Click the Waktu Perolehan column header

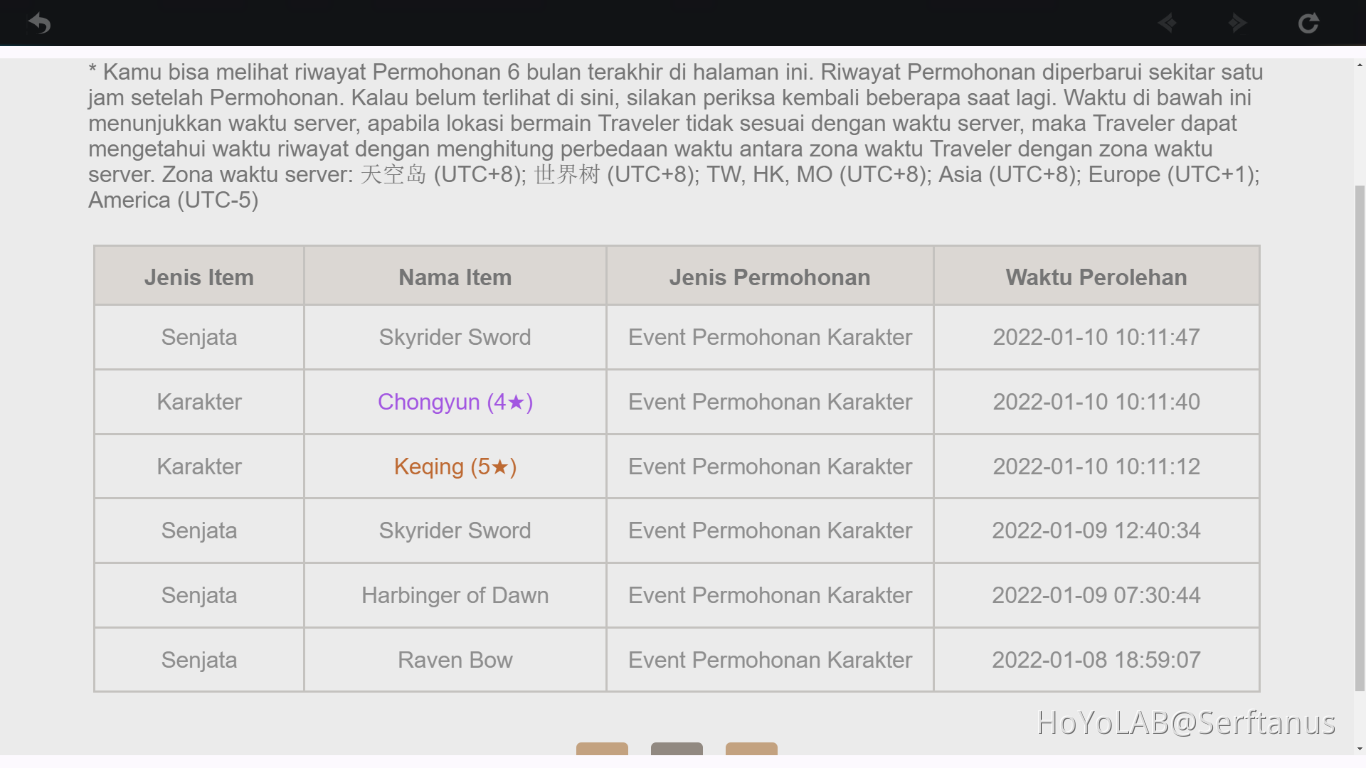pyautogui.click(x=1096, y=277)
